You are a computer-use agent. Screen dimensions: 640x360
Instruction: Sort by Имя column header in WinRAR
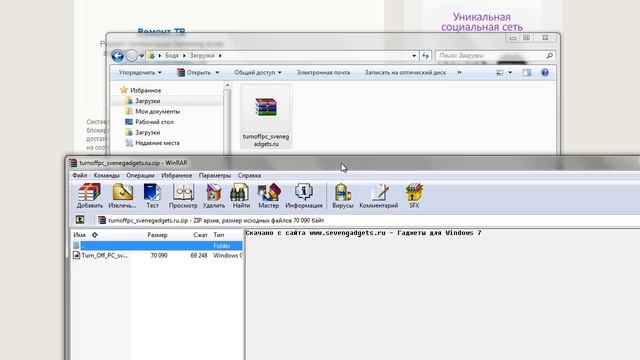[x=80, y=235]
